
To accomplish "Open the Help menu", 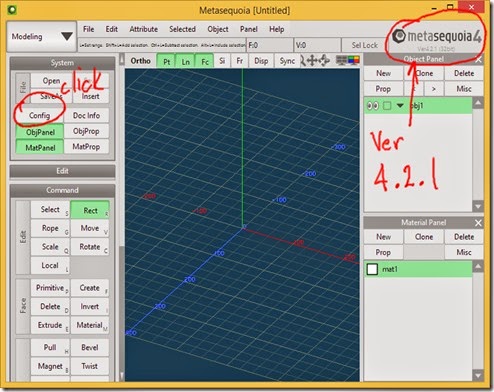I will [x=276, y=29].
